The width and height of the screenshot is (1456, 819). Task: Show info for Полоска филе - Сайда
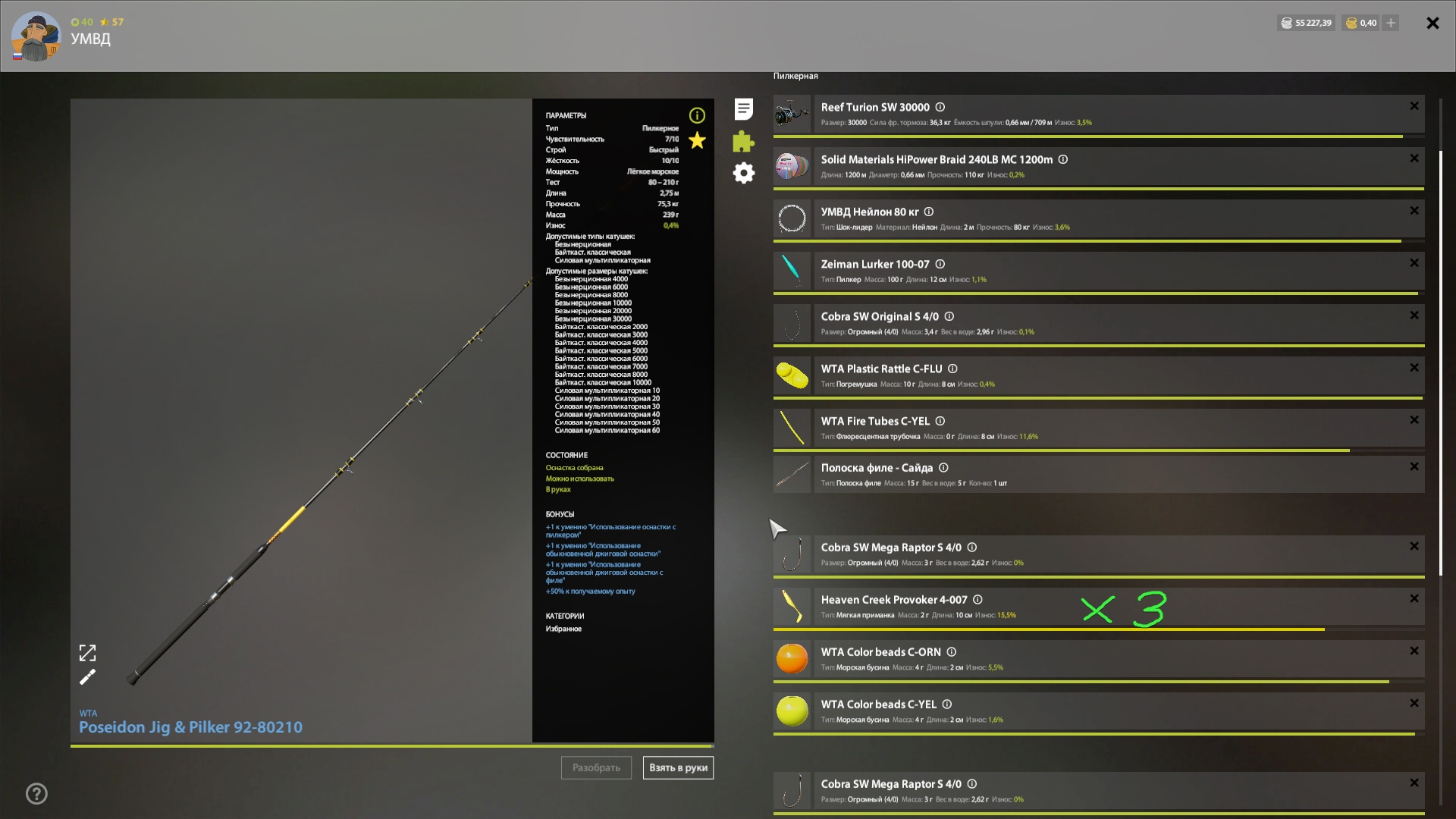944,469
